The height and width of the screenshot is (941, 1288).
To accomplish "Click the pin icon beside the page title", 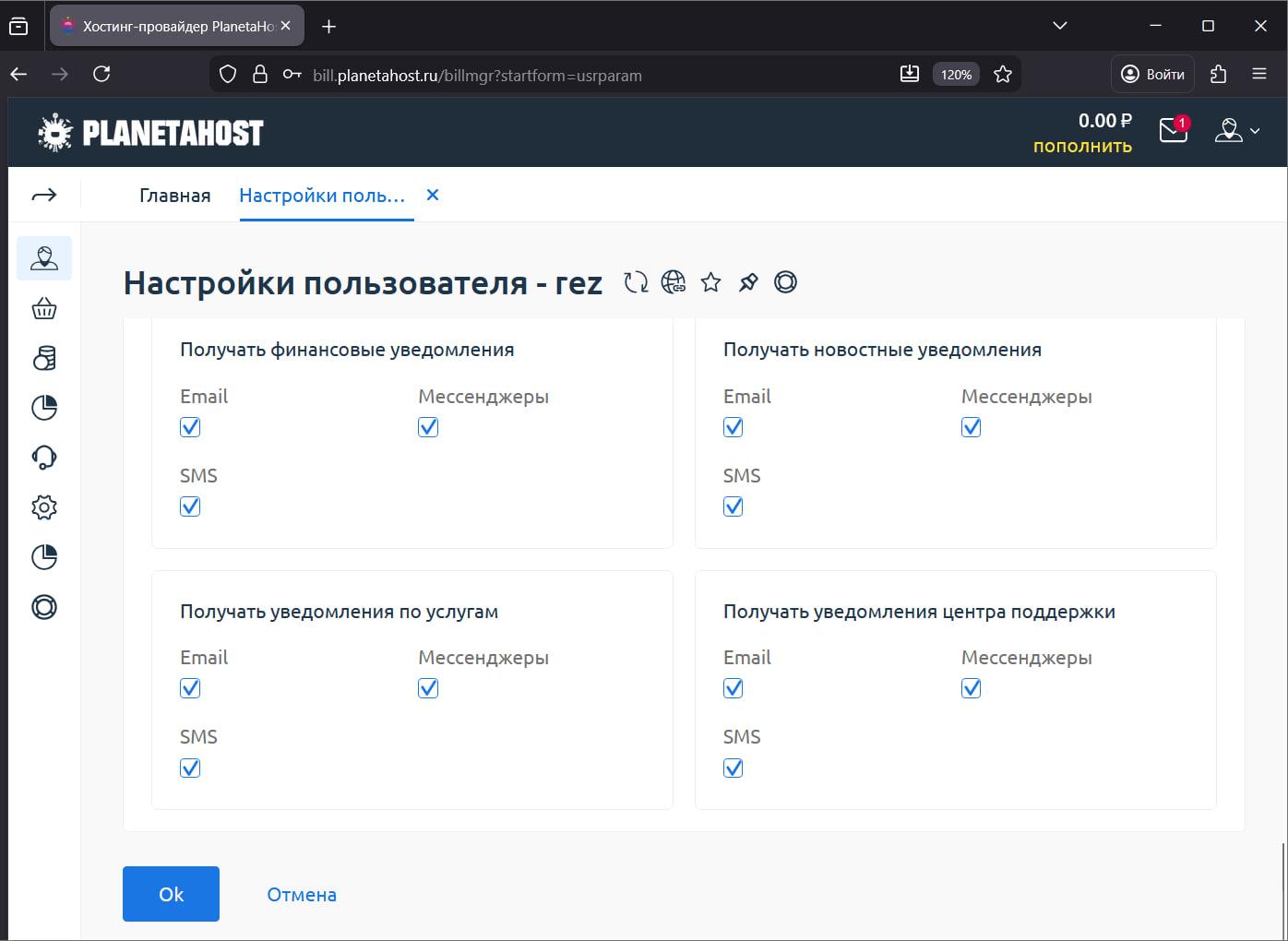I will [x=748, y=282].
